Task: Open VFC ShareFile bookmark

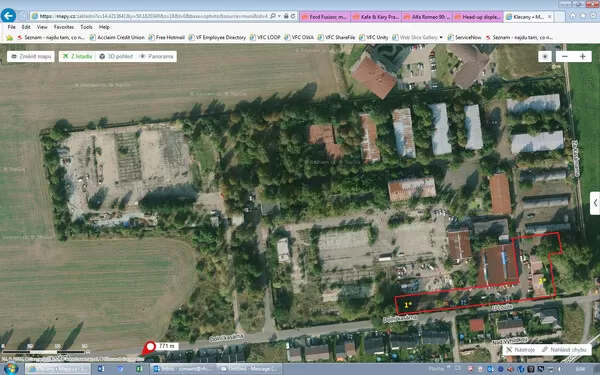Action: click(x=336, y=38)
